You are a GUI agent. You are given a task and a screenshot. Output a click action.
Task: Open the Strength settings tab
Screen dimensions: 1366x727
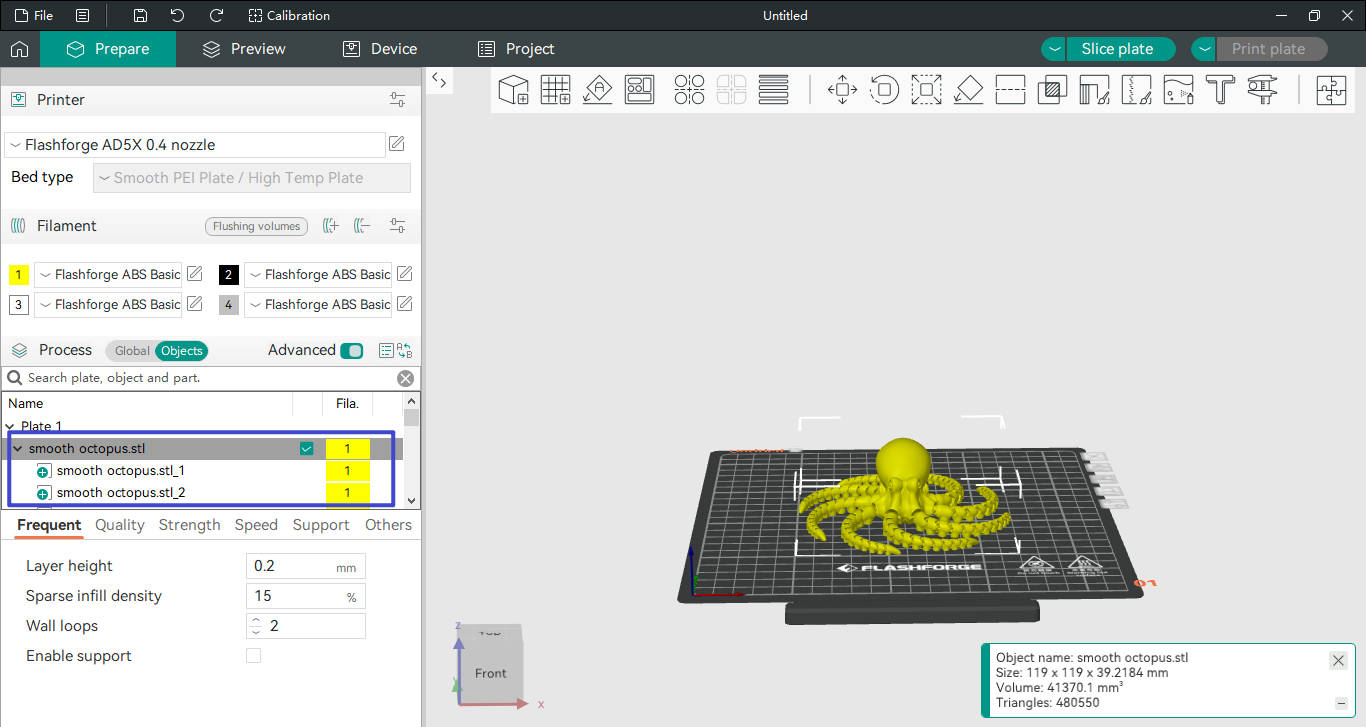(x=189, y=525)
